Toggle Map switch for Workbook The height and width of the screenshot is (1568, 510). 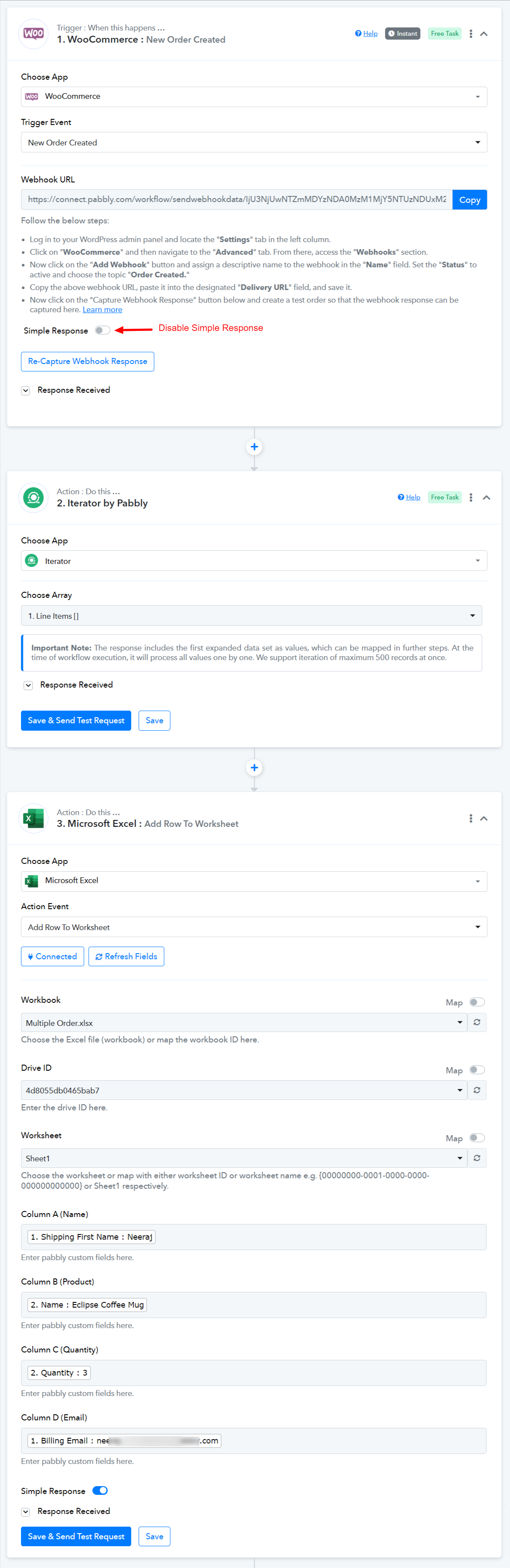click(477, 1002)
